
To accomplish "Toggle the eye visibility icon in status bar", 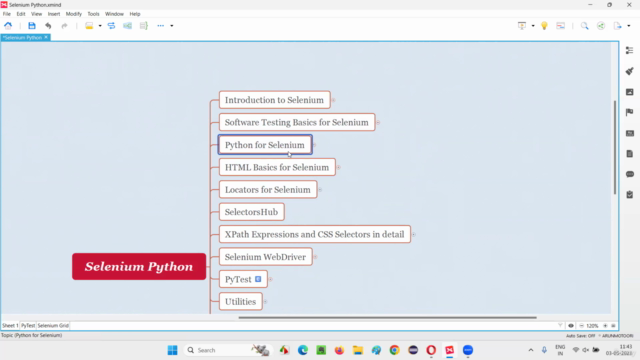I will (x=571, y=326).
